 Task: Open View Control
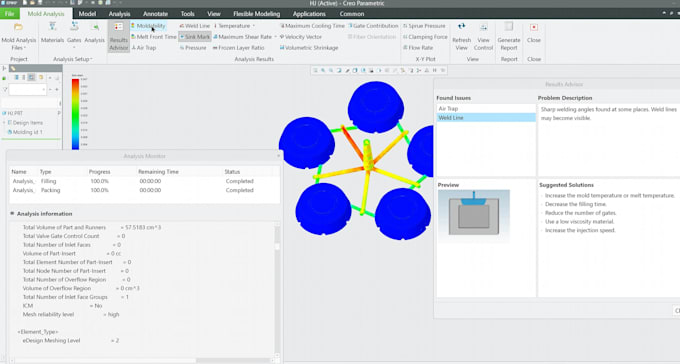483,36
